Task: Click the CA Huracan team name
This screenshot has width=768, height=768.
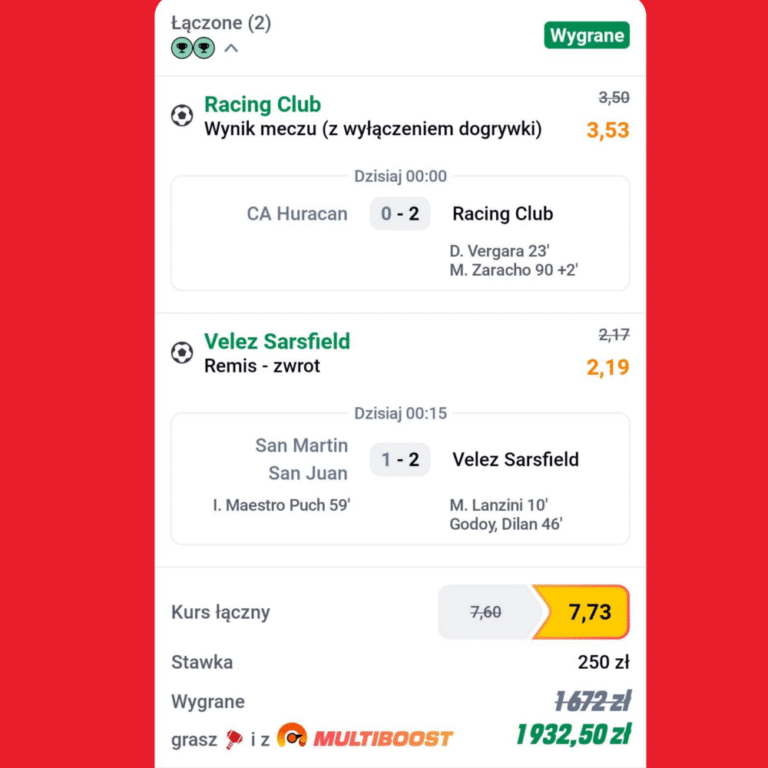Action: [x=297, y=214]
